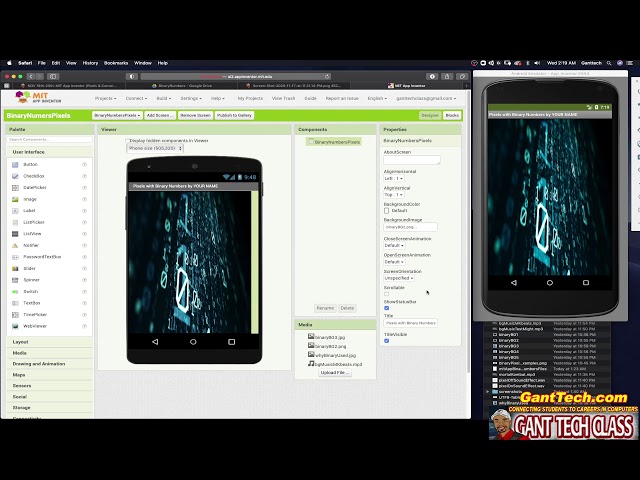The width and height of the screenshot is (640, 480).
Task: Toggle the ShowStatusBar checkbox
Action: pyautogui.click(x=387, y=308)
